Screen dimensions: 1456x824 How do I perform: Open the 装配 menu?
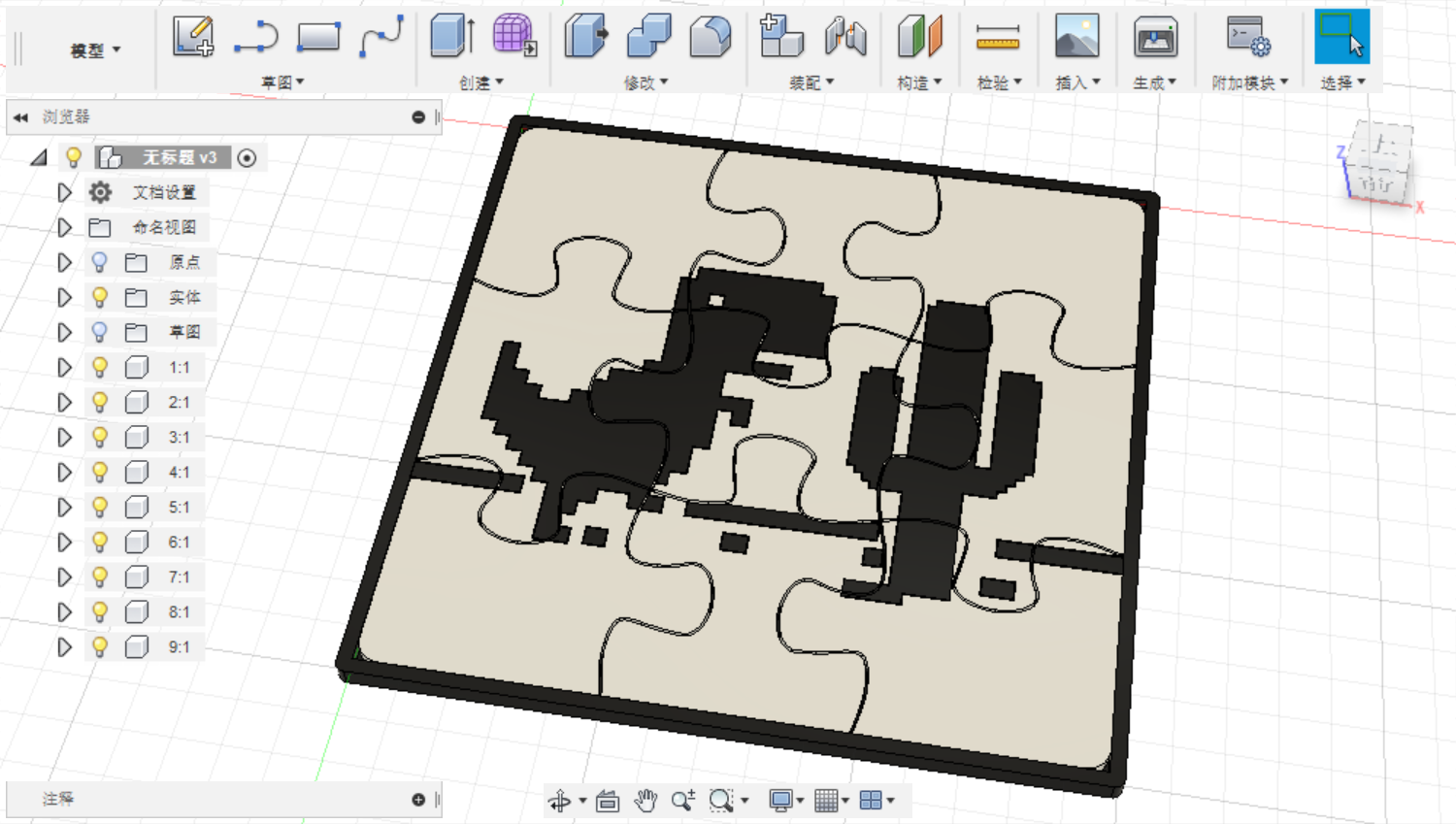[x=811, y=82]
